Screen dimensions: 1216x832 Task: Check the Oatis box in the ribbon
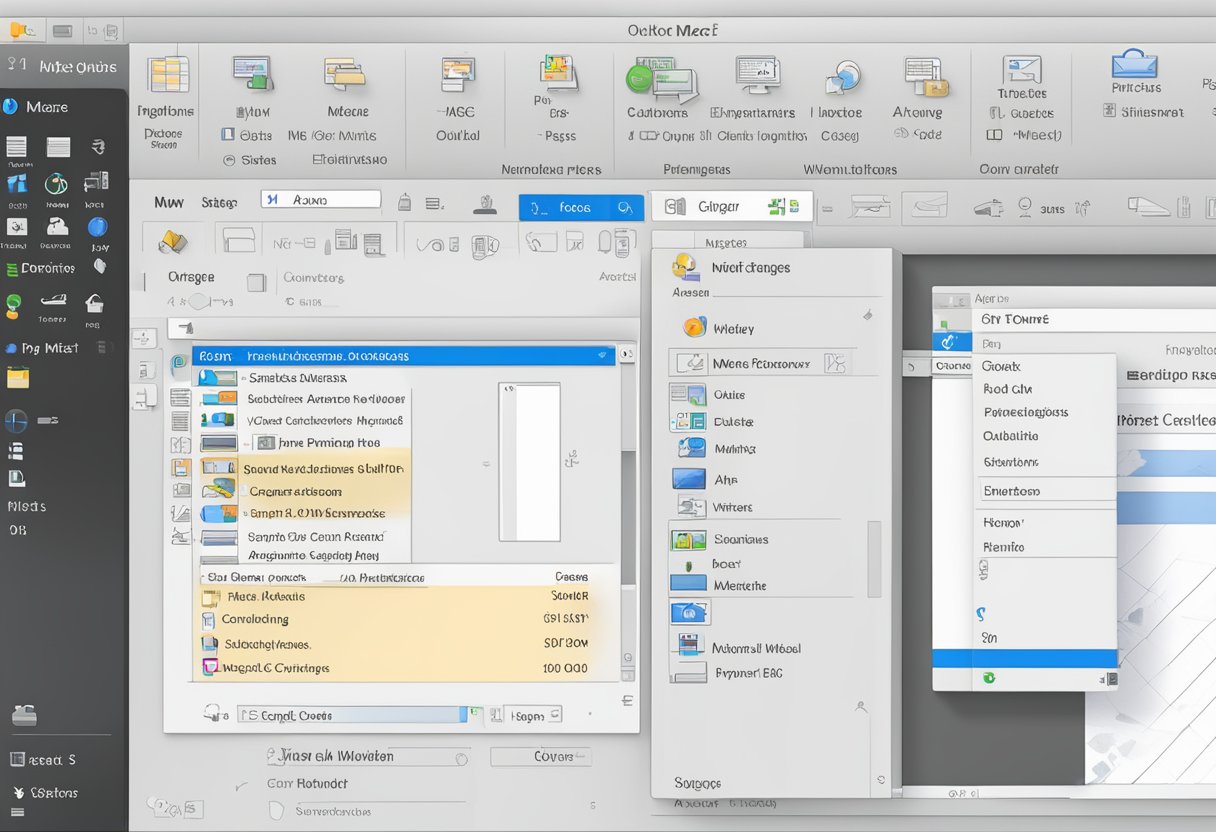click(228, 134)
